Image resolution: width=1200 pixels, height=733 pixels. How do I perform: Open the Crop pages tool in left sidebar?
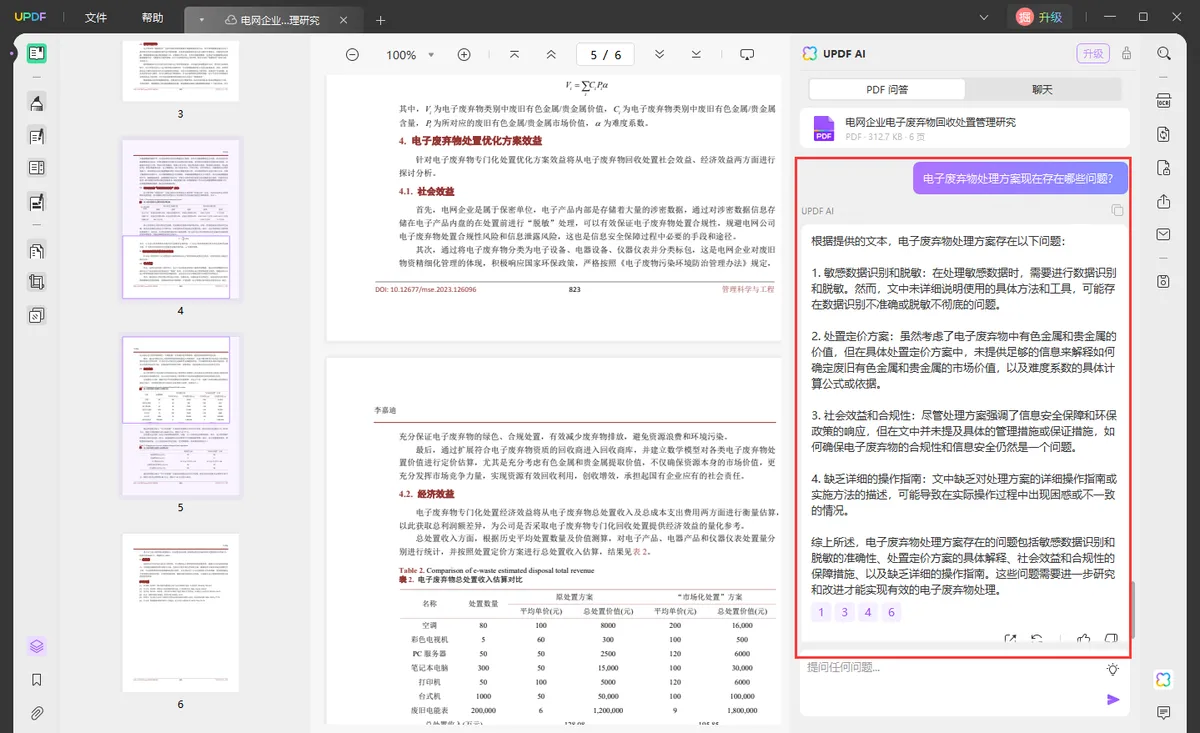coord(37,283)
